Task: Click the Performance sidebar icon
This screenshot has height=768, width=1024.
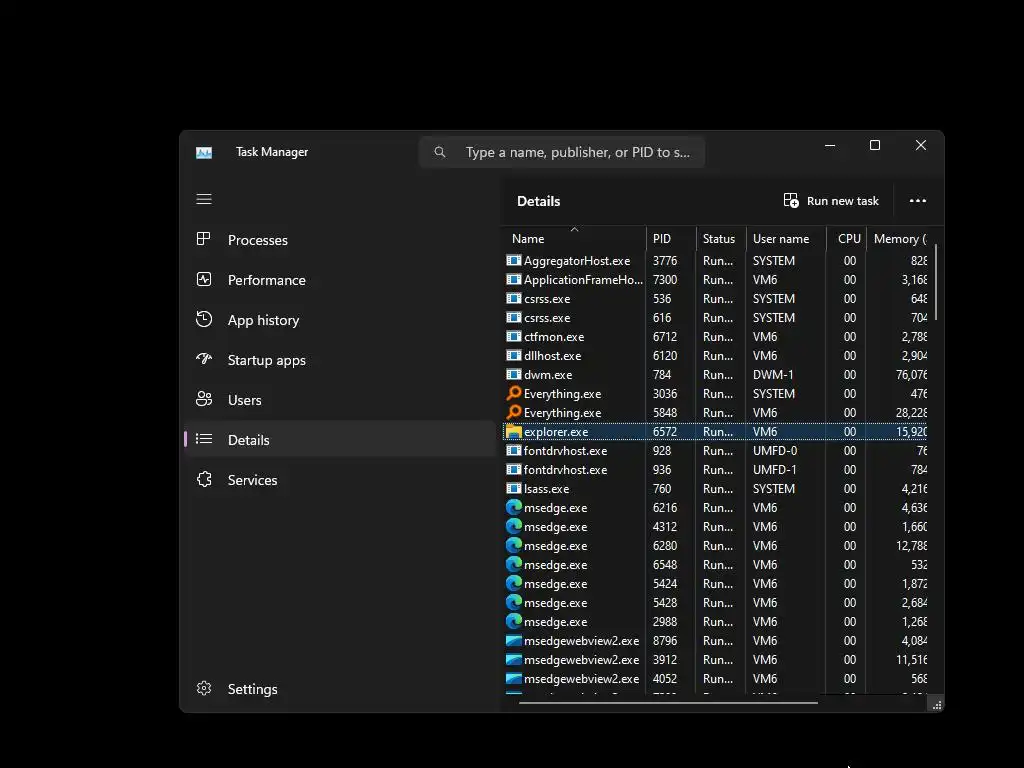Action: tap(204, 280)
